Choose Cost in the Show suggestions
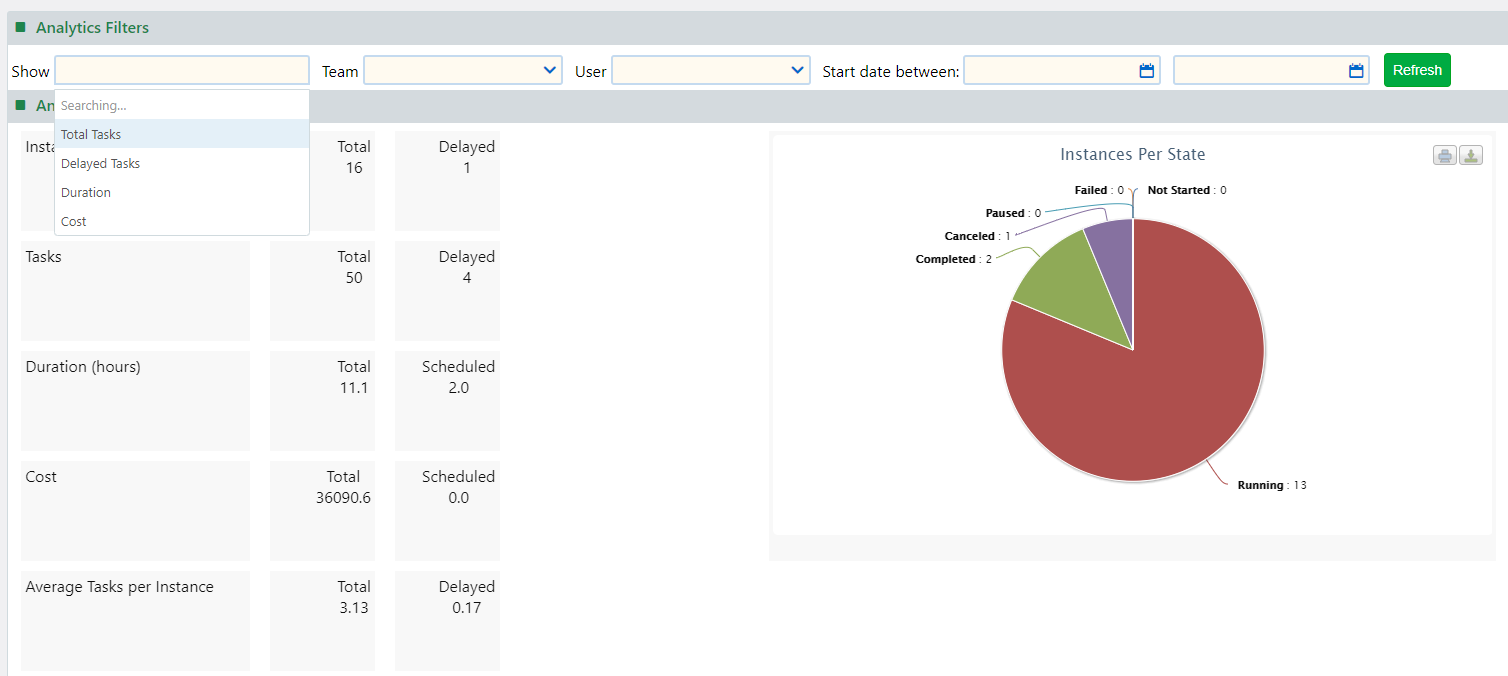Screen dimensions: 1508x676 pyautogui.click(x=73, y=221)
